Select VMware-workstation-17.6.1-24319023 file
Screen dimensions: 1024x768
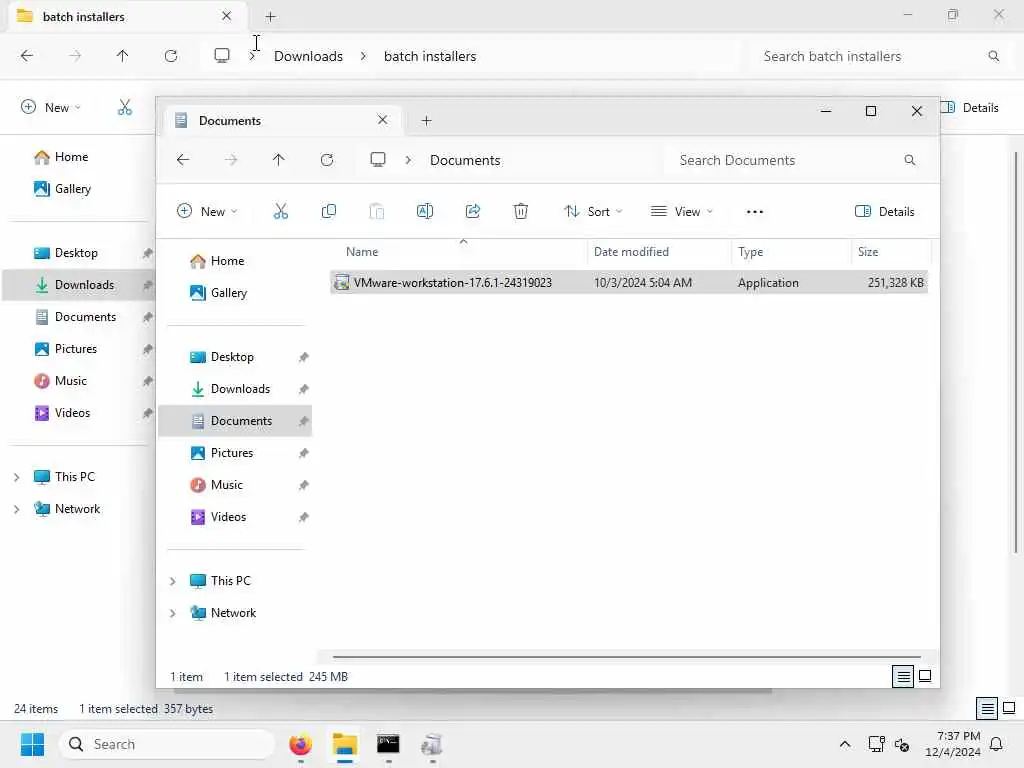(629, 283)
